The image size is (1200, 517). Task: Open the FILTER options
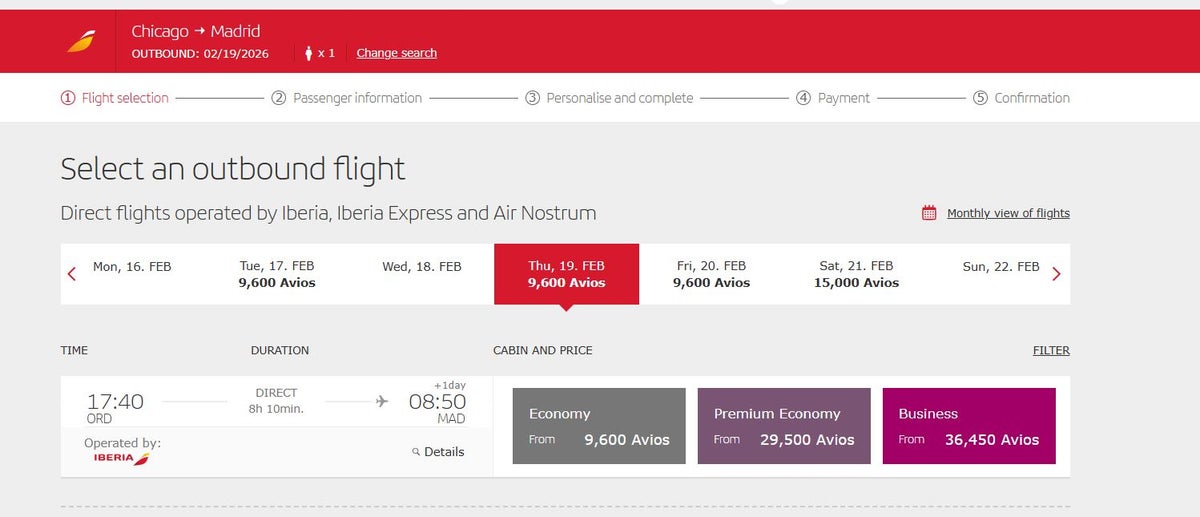pos(1051,351)
